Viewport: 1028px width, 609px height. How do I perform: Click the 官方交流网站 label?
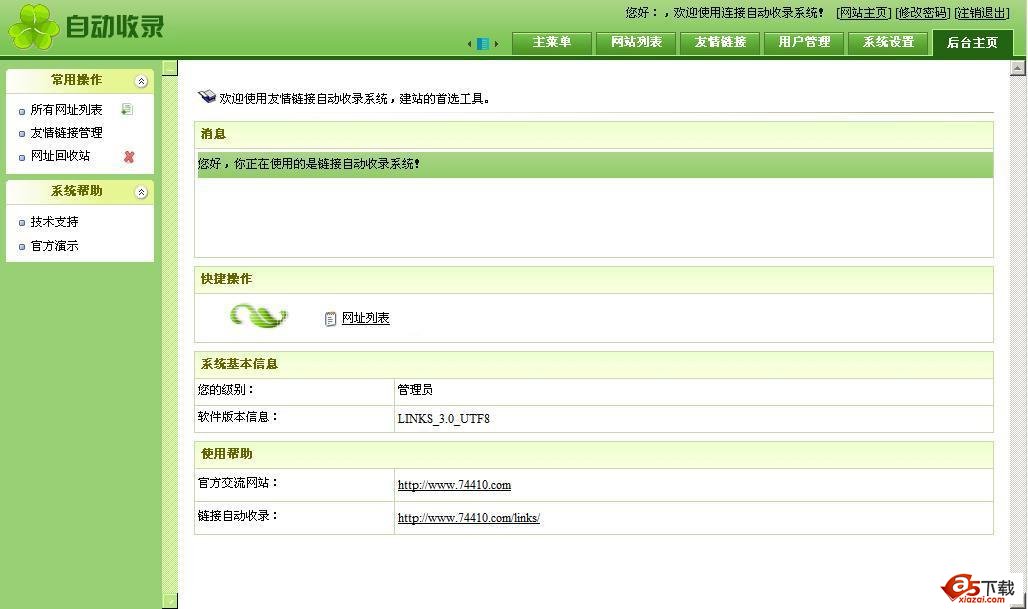tap(238, 483)
